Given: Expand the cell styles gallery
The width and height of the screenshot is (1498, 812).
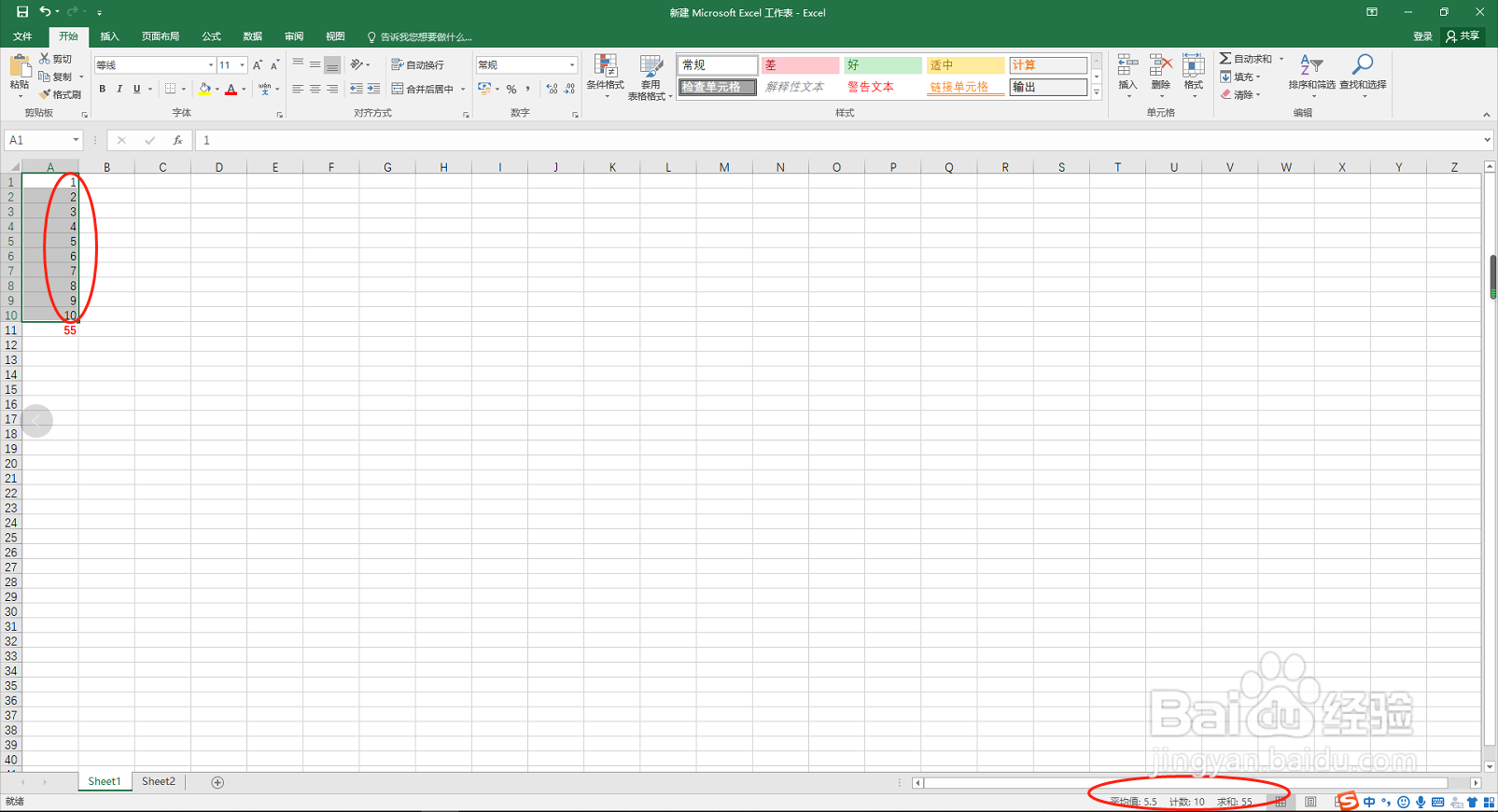Looking at the screenshot, I should point(1097,92).
